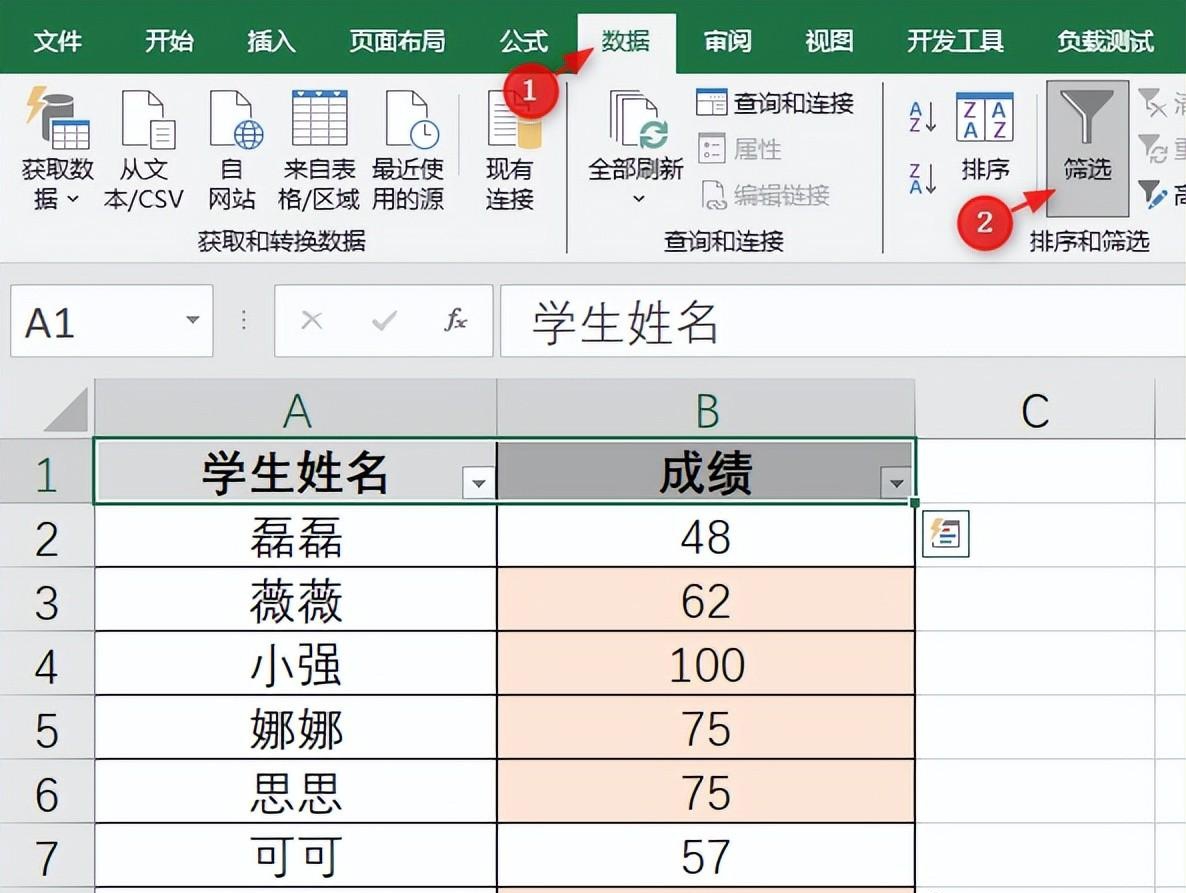This screenshot has height=893, width=1186.
Task: Sort descending with the Z-A icon
Action: coord(923,178)
